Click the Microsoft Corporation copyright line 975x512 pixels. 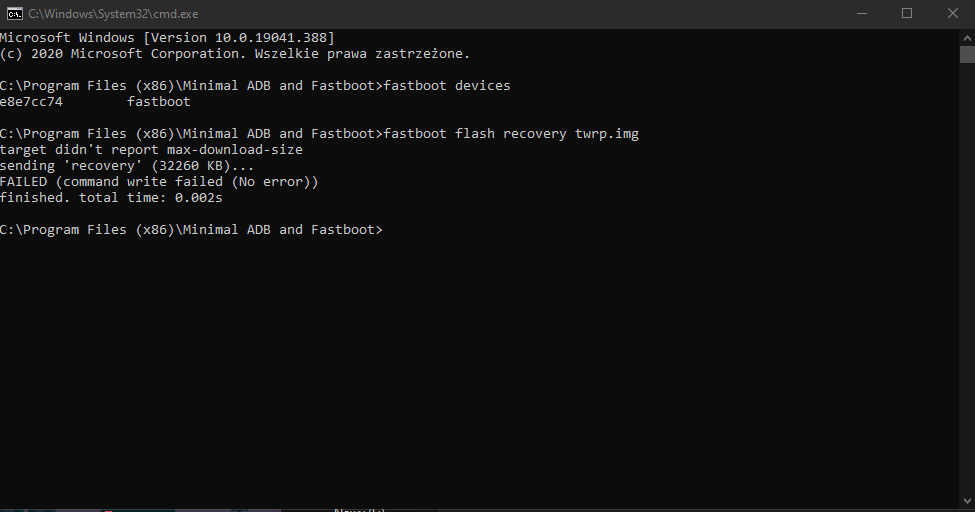click(234, 54)
